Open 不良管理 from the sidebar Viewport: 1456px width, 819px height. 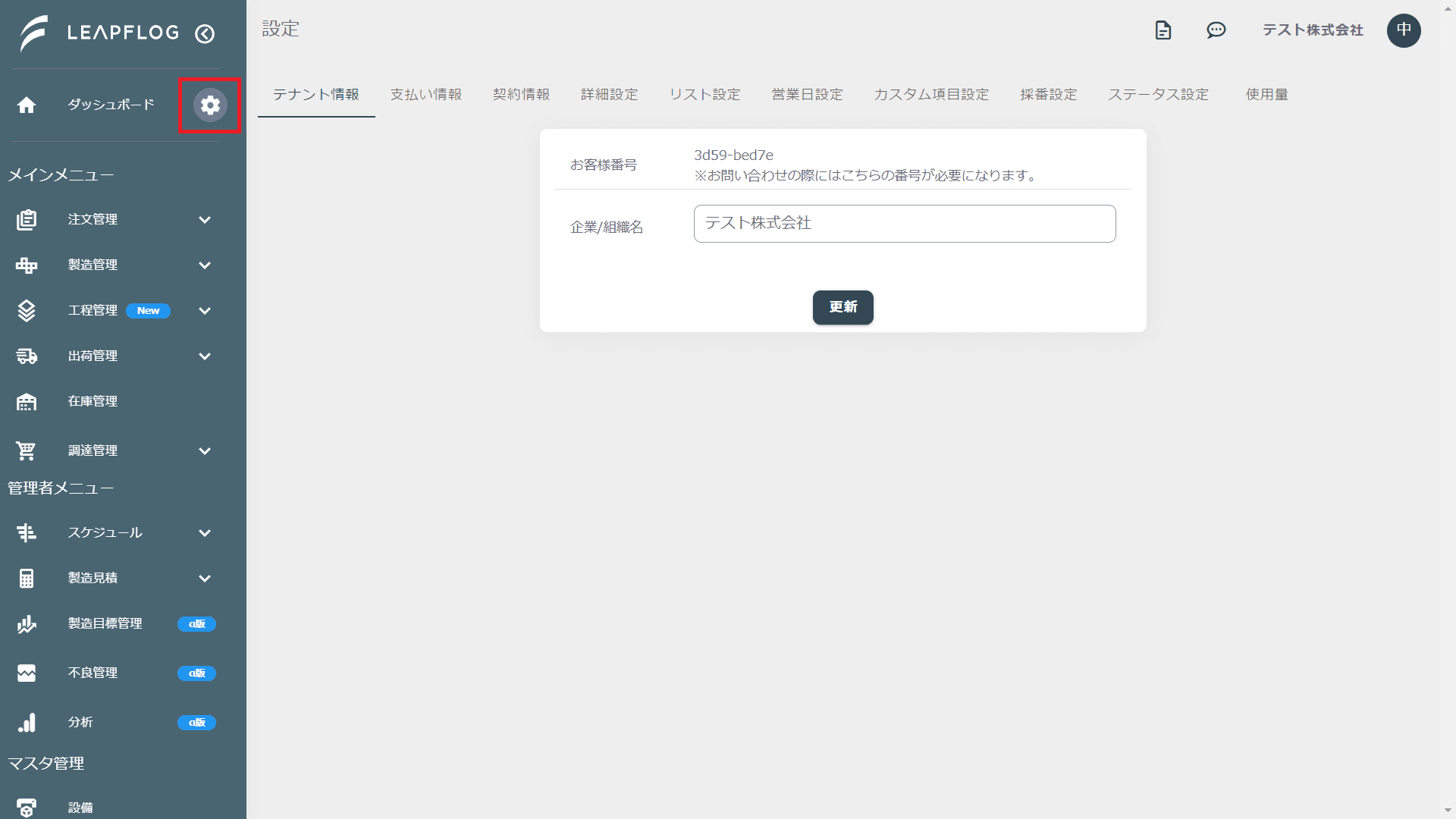(x=93, y=673)
